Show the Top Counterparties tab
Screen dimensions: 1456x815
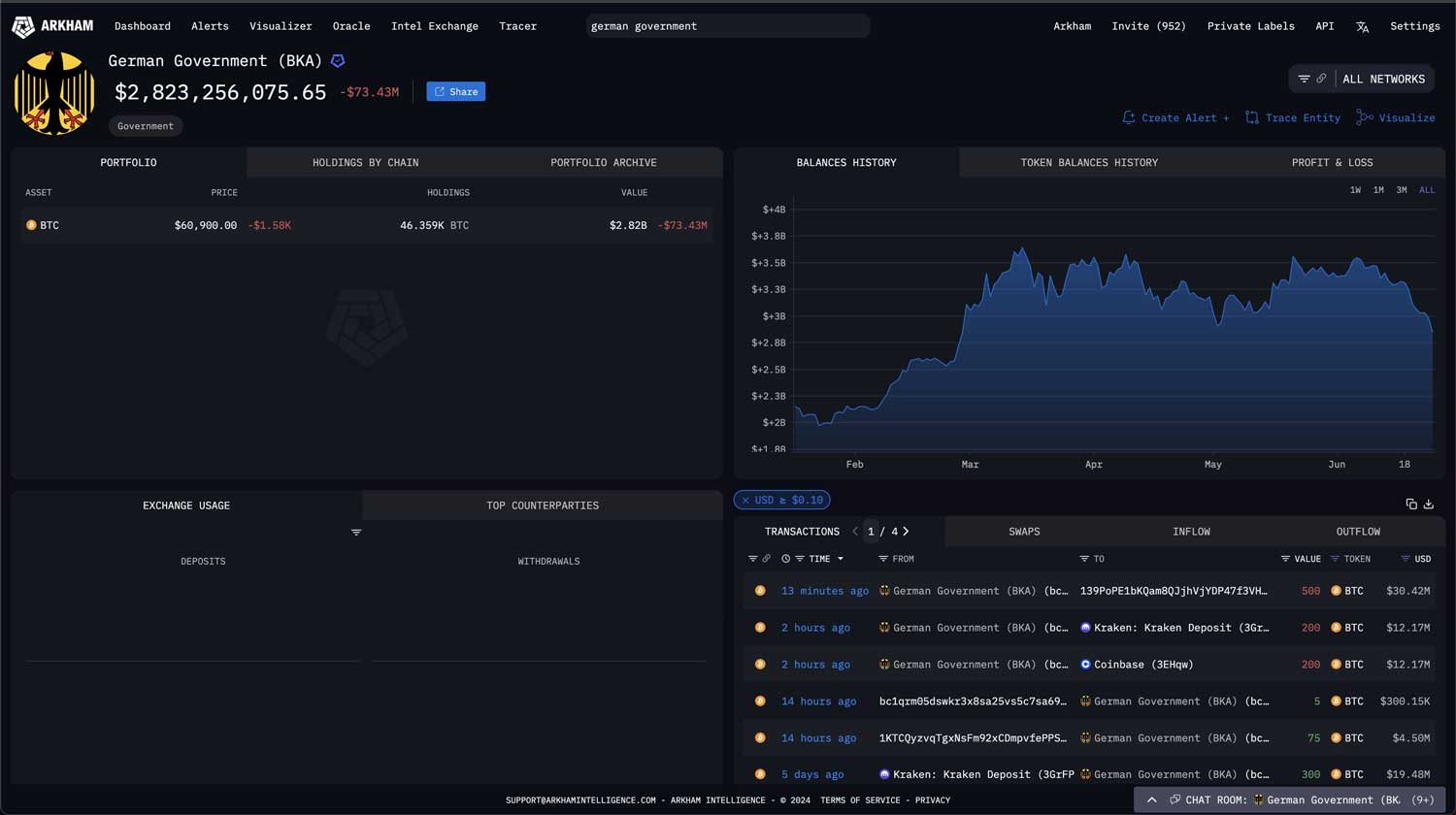[543, 505]
